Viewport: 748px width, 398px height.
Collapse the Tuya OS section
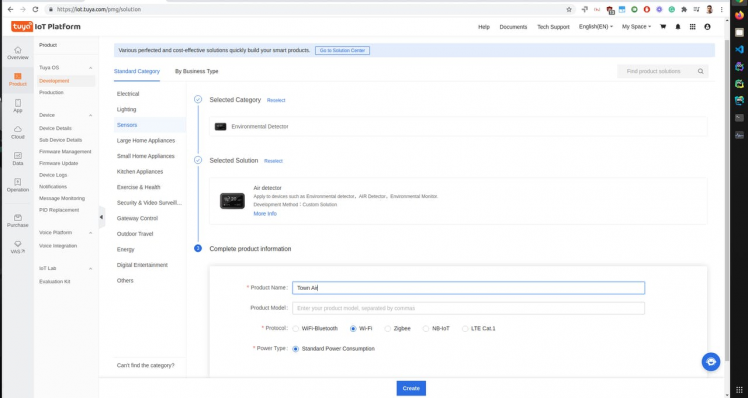(x=90, y=68)
